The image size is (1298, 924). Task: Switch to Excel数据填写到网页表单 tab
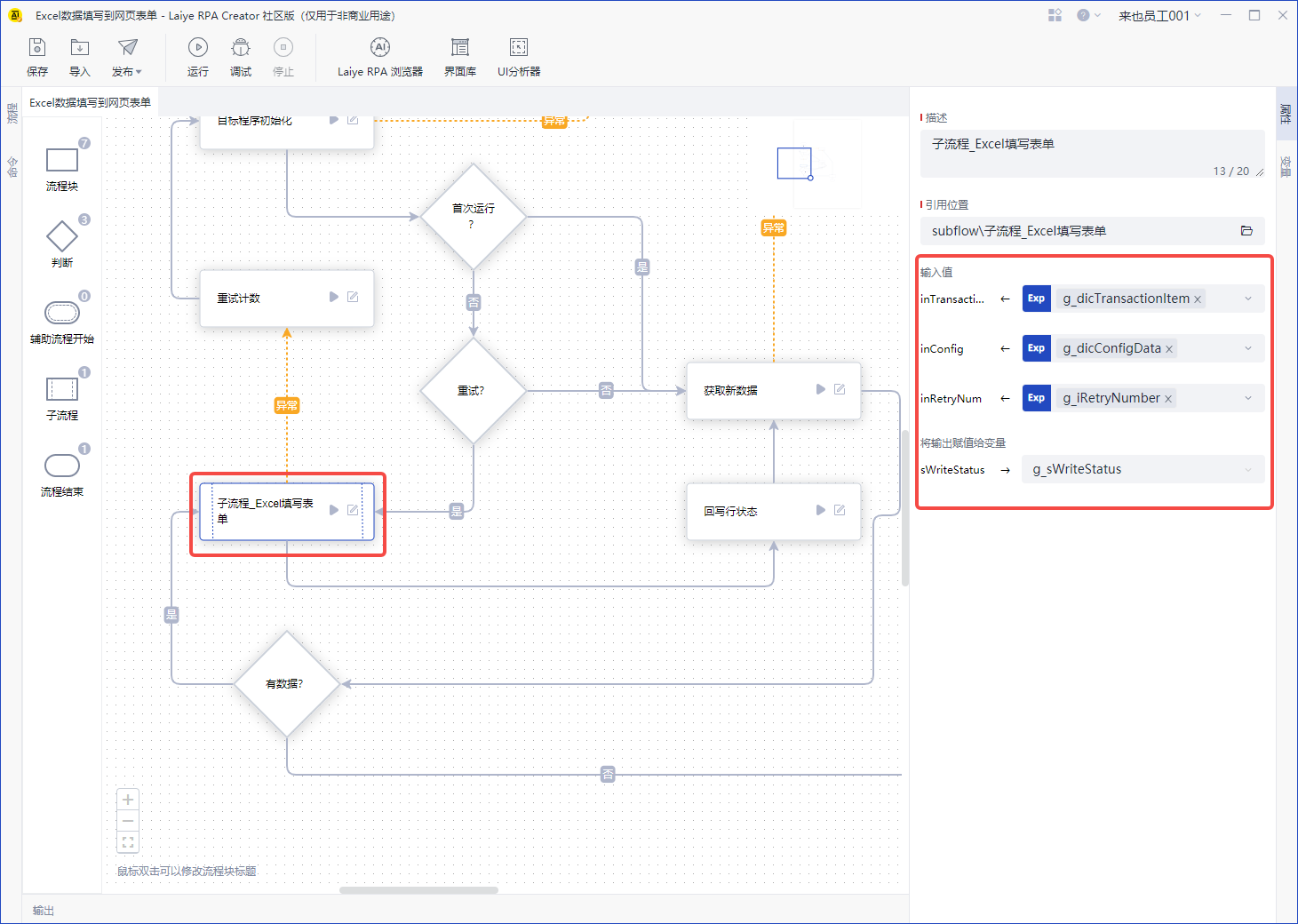pos(90,102)
